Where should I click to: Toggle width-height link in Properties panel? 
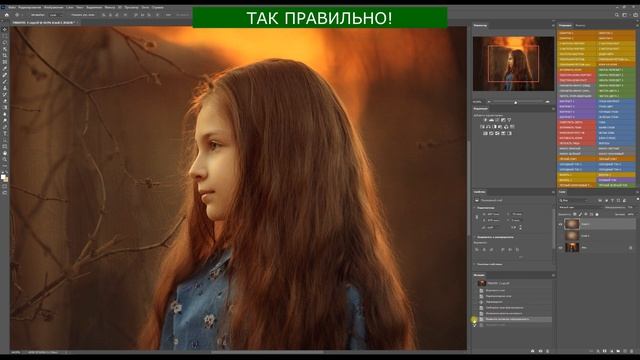(477, 217)
